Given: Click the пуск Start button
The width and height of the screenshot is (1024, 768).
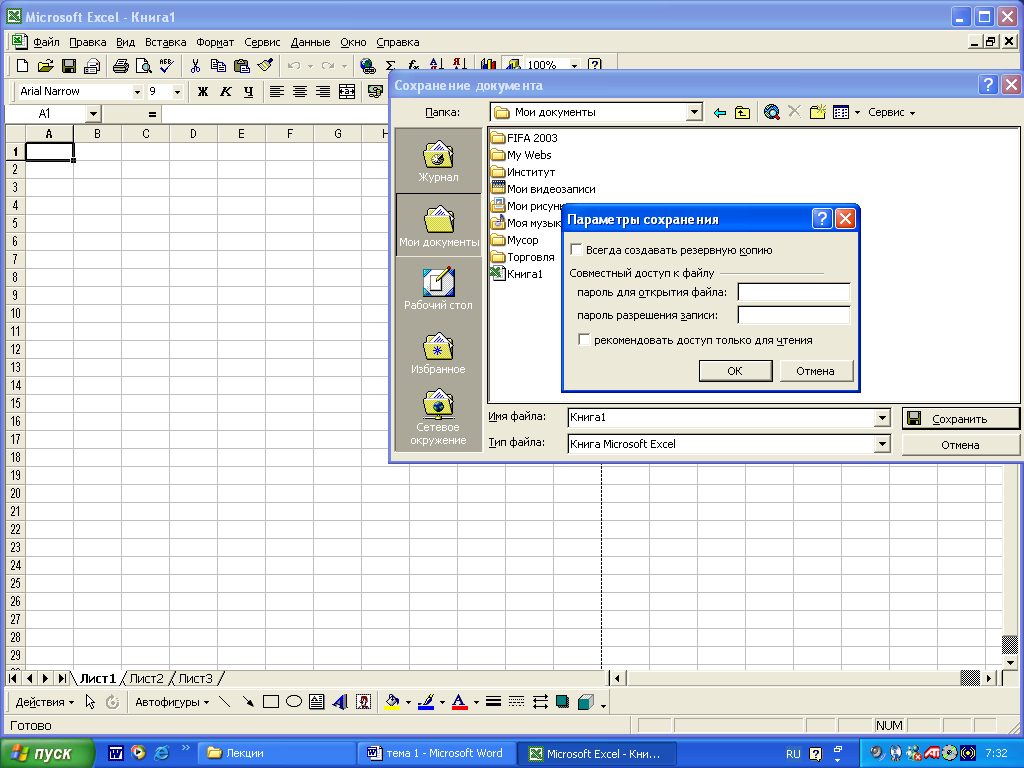Looking at the screenshot, I should pos(47,754).
